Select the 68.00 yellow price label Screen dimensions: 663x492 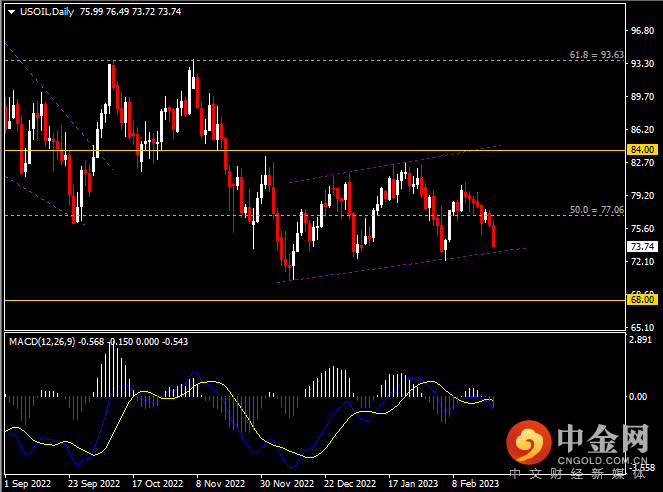(x=641, y=299)
